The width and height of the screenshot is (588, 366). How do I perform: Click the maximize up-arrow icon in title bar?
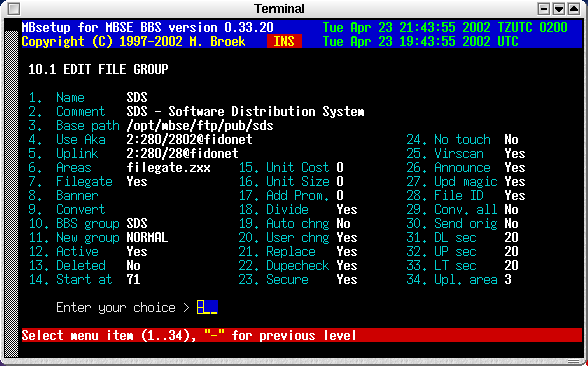(574, 9)
